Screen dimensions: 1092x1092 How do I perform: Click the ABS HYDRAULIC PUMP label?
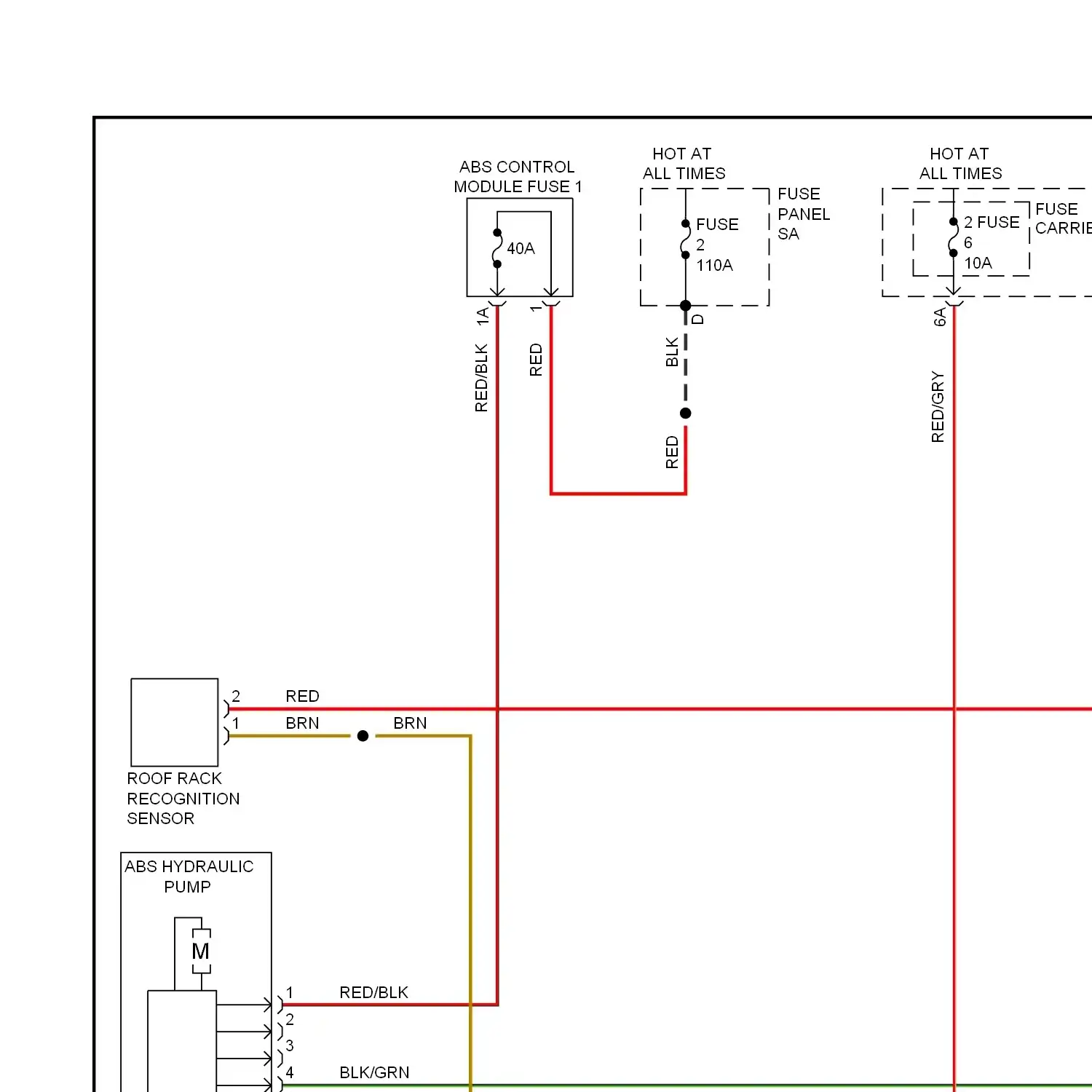pos(189,877)
